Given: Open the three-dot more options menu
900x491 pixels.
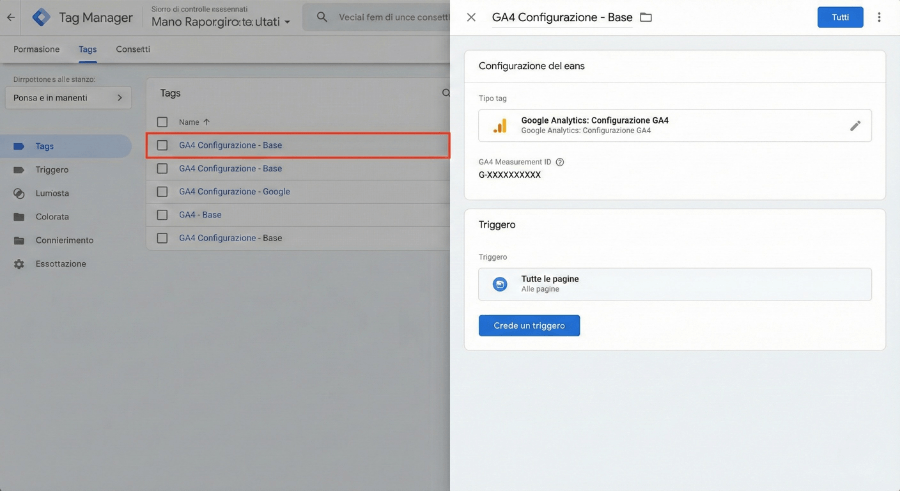Looking at the screenshot, I should tap(879, 17).
